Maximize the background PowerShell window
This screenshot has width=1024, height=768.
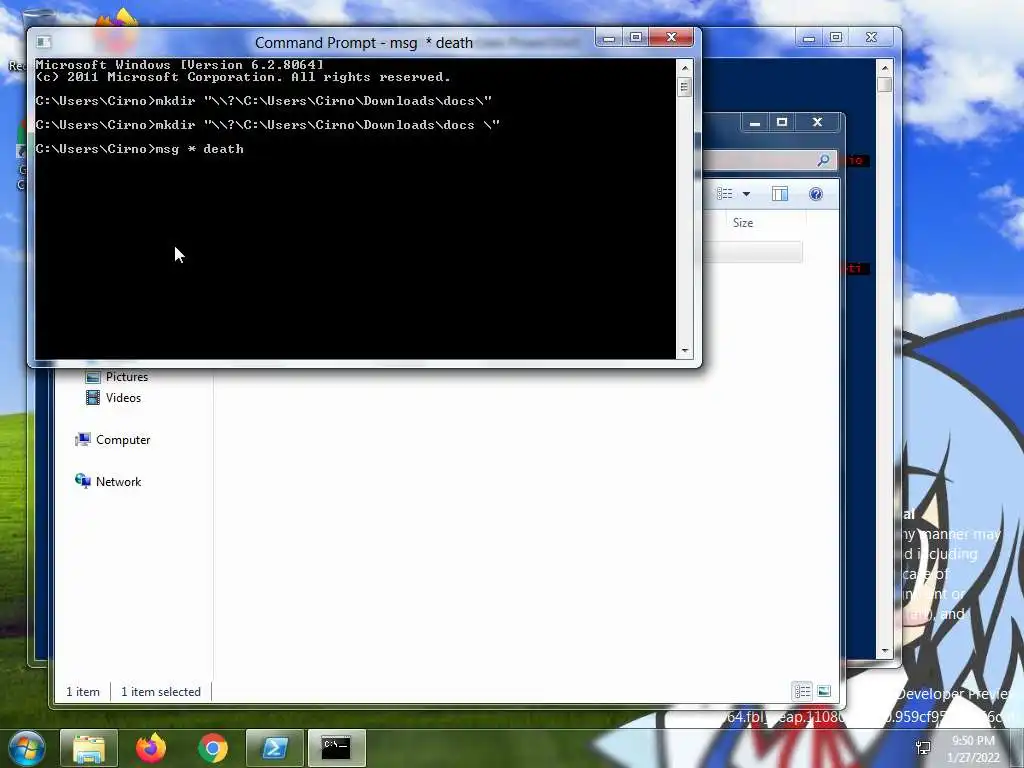tap(836, 39)
